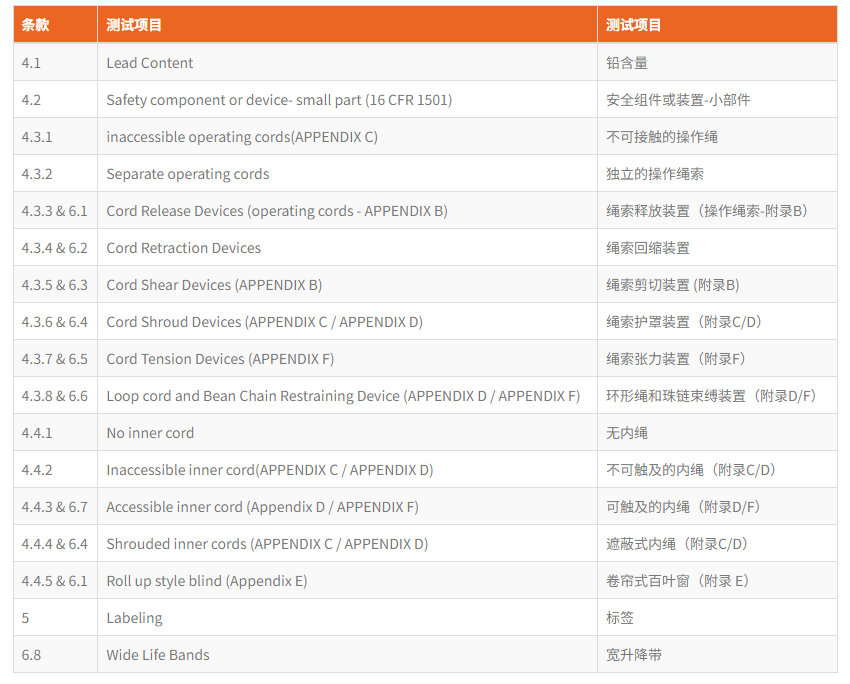
Task: Select Safety component or device row text
Action: point(279,100)
